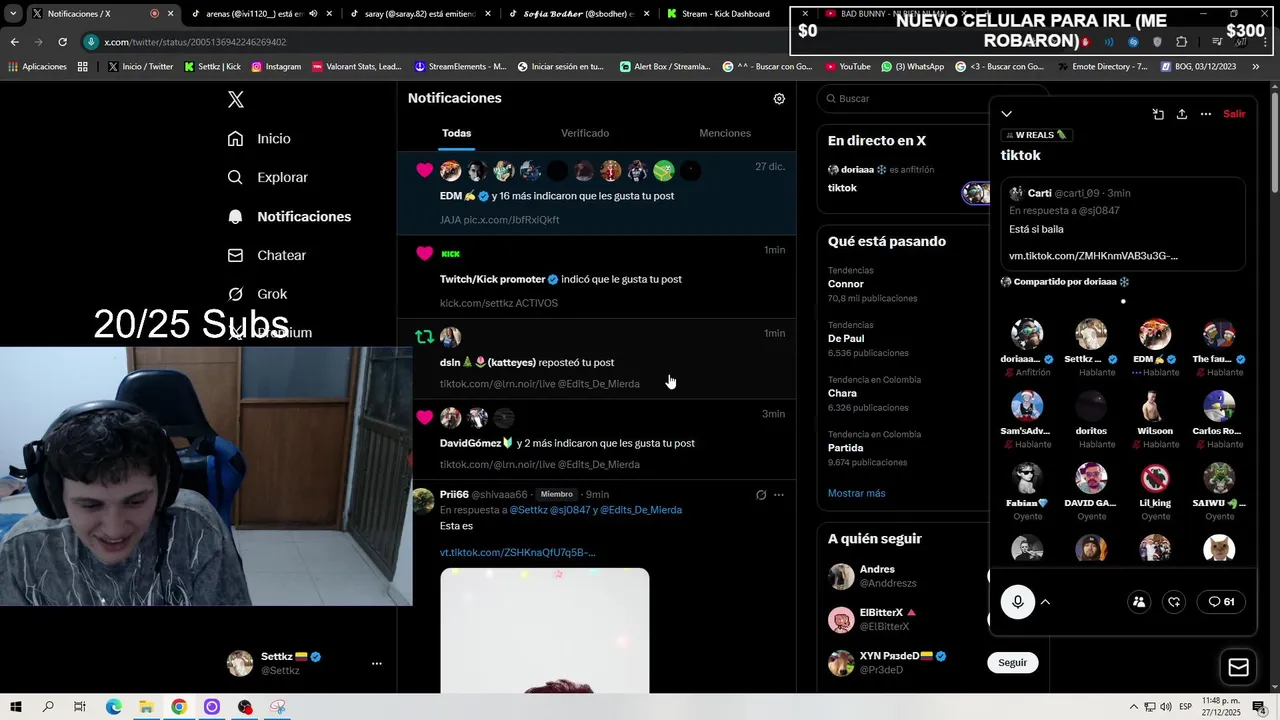Open Windows taskbar search
Viewport: 1280px width, 720px height.
48,707
